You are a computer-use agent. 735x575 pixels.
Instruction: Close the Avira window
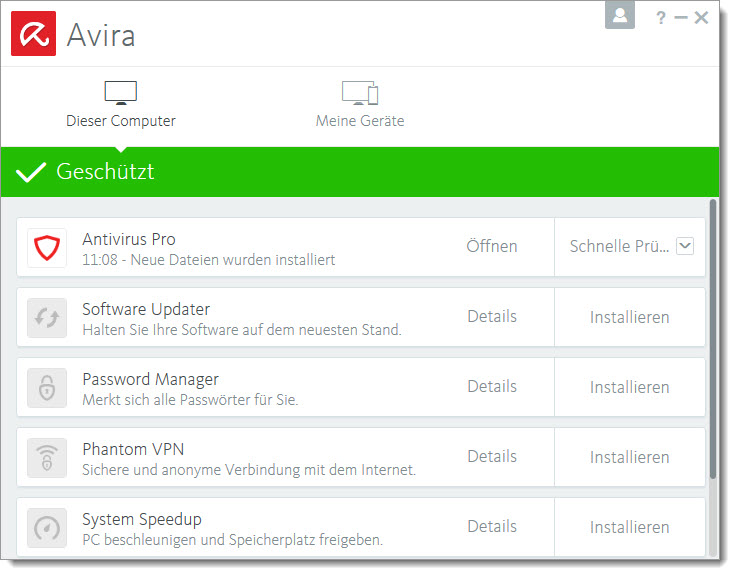tap(701, 18)
